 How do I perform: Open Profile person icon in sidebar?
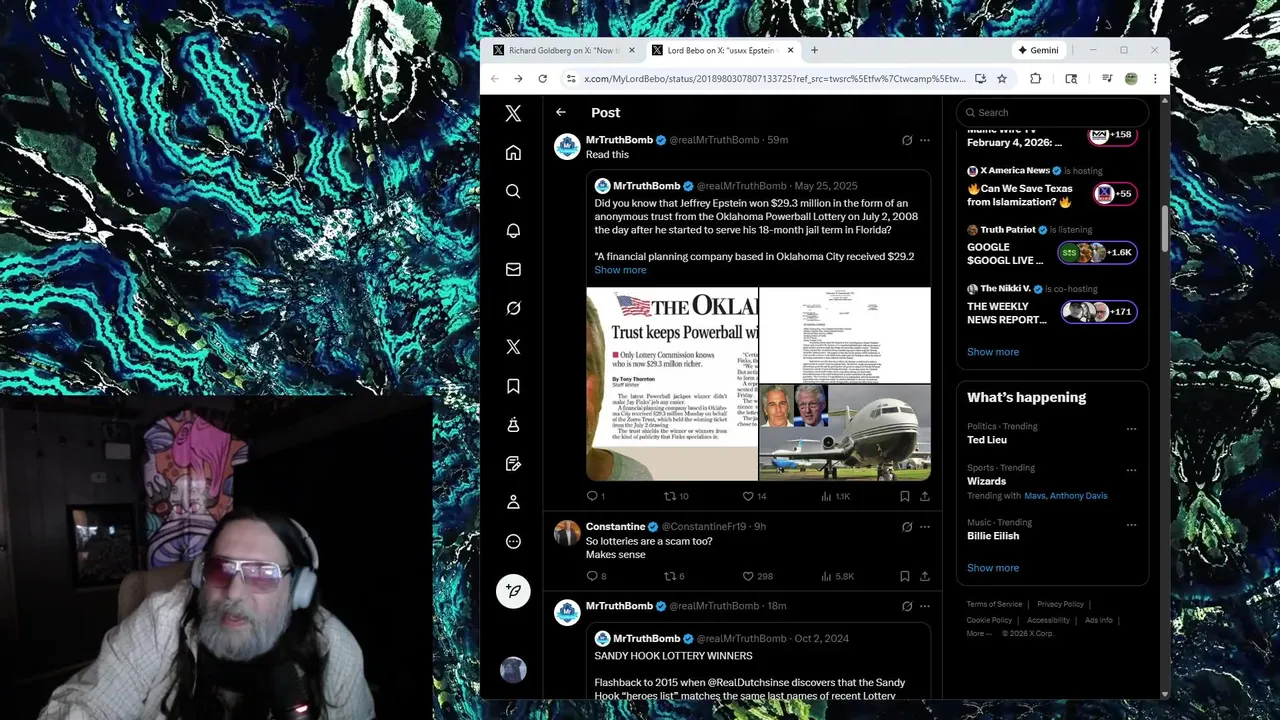point(513,502)
